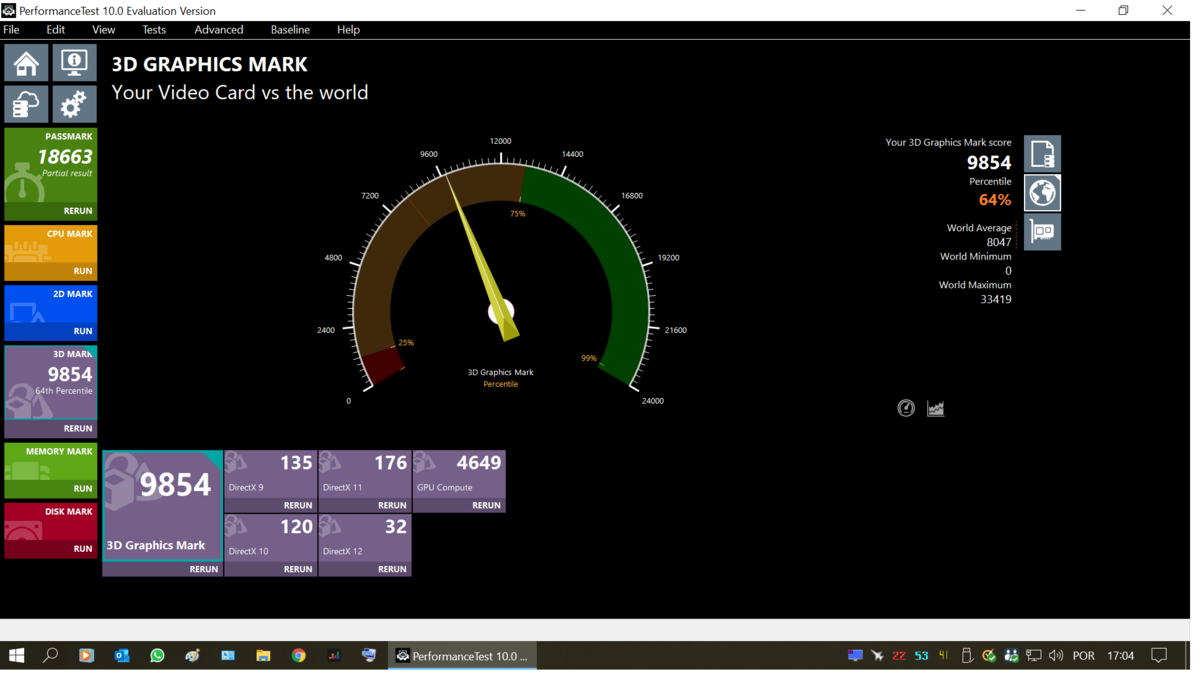The width and height of the screenshot is (1200, 682).
Task: Open the Windows Start menu
Action: 16,656
